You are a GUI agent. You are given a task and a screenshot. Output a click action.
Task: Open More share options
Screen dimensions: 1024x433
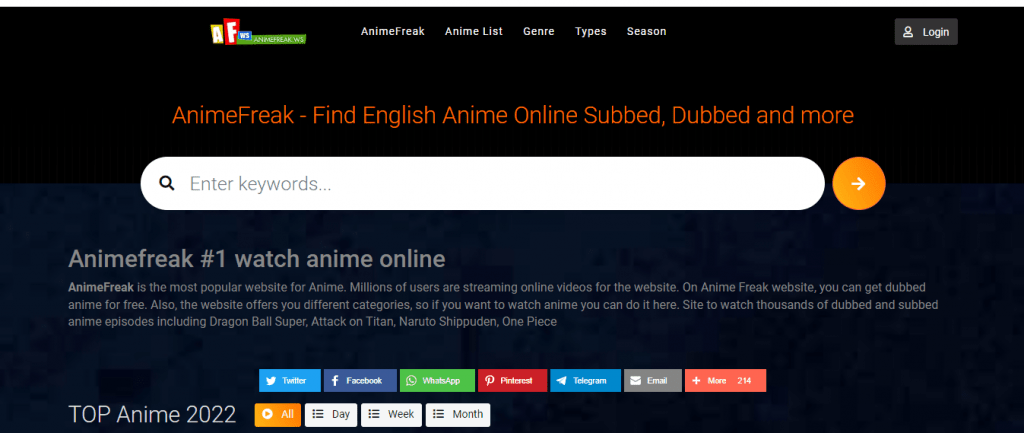725,380
